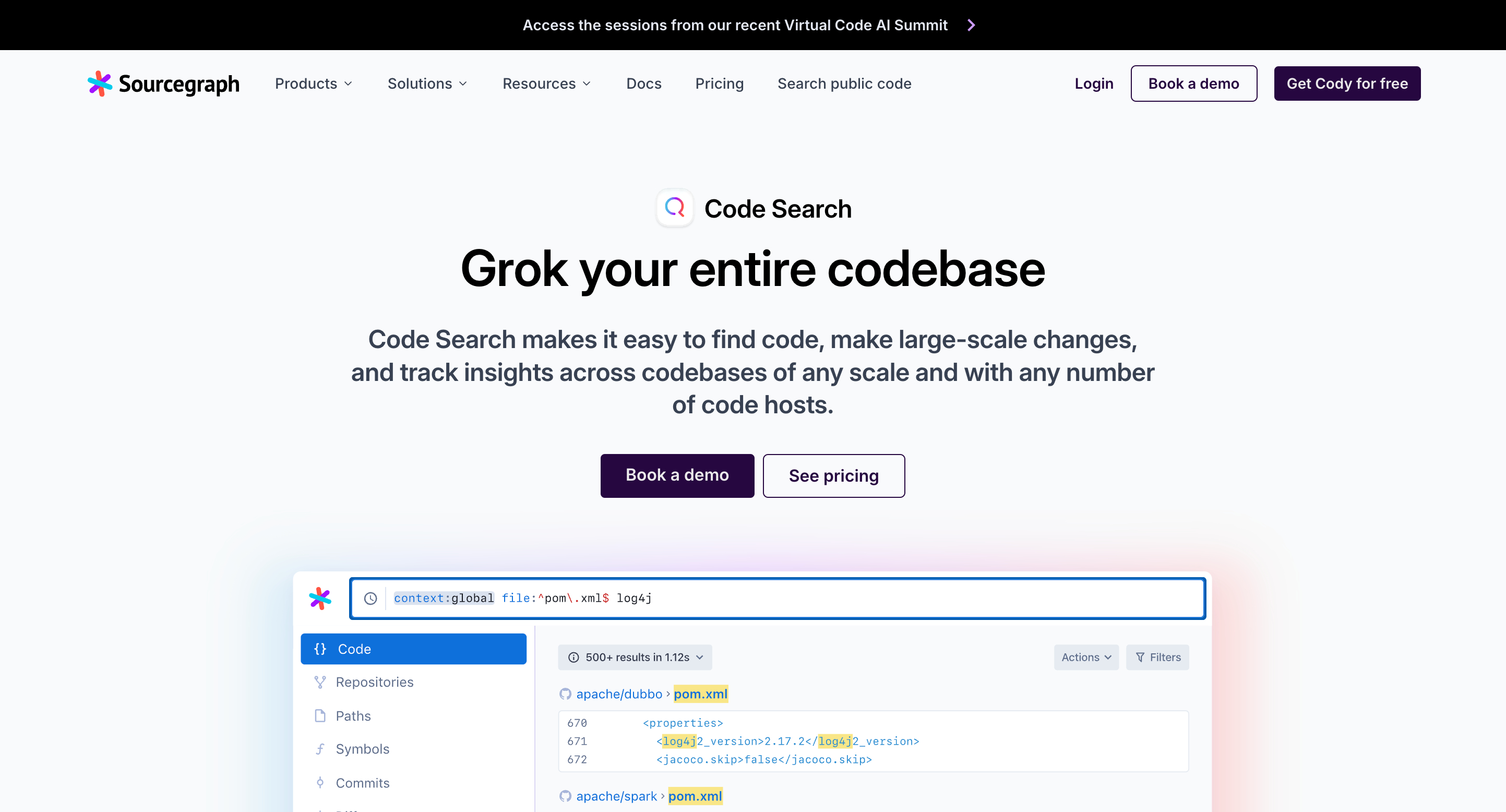
Task: Click the Symbols function icon
Action: click(320, 749)
